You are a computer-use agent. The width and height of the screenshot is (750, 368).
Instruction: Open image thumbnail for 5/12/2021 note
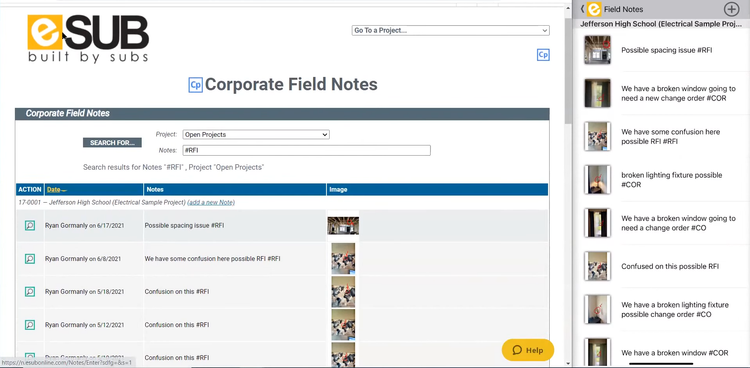click(x=343, y=324)
